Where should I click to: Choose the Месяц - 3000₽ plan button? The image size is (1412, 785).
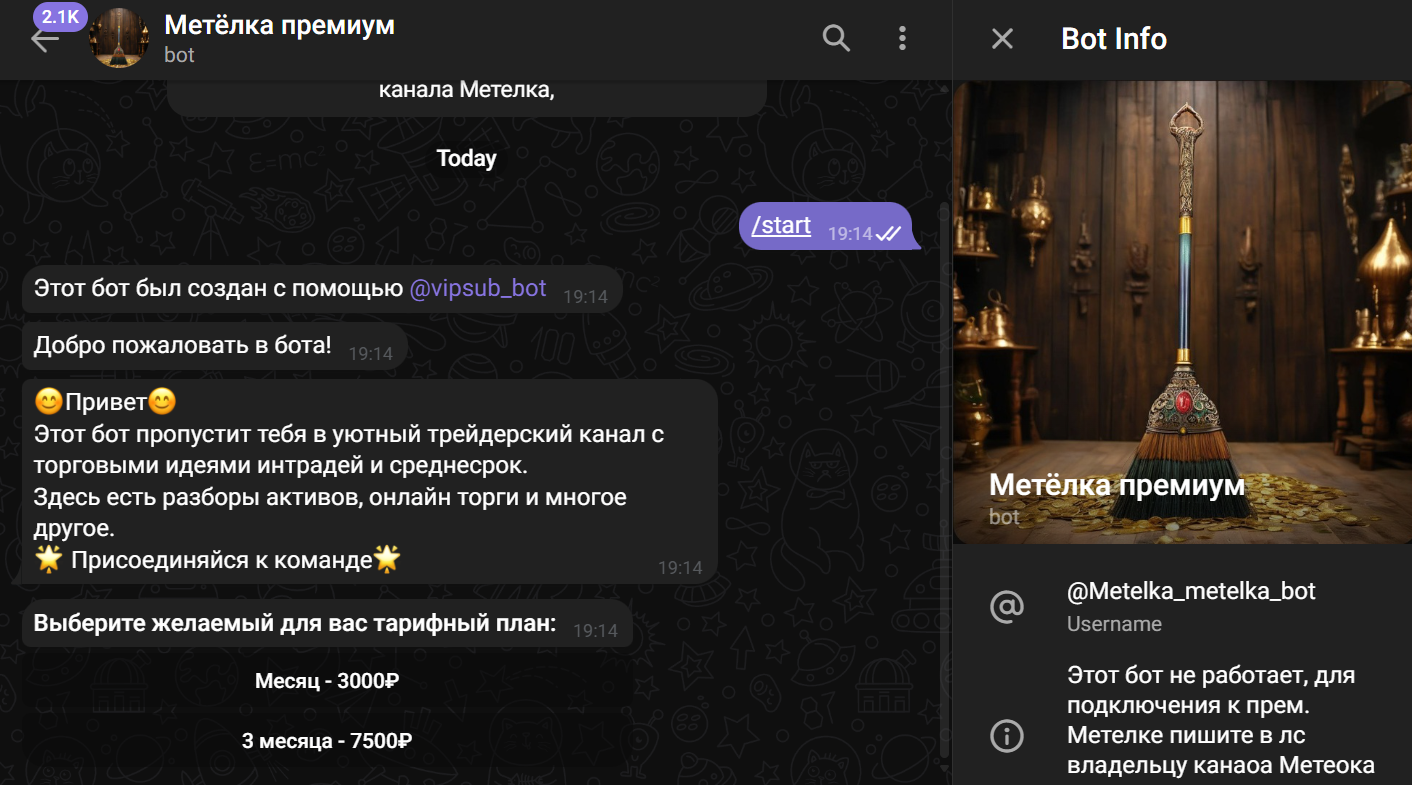[327, 681]
